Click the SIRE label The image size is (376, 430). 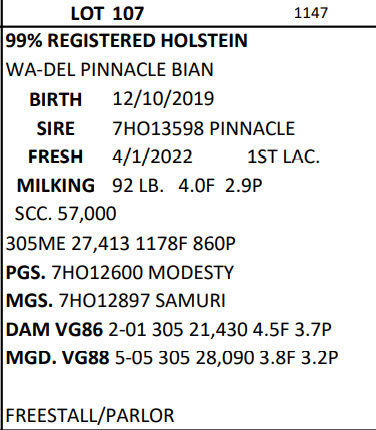pyautogui.click(x=56, y=129)
